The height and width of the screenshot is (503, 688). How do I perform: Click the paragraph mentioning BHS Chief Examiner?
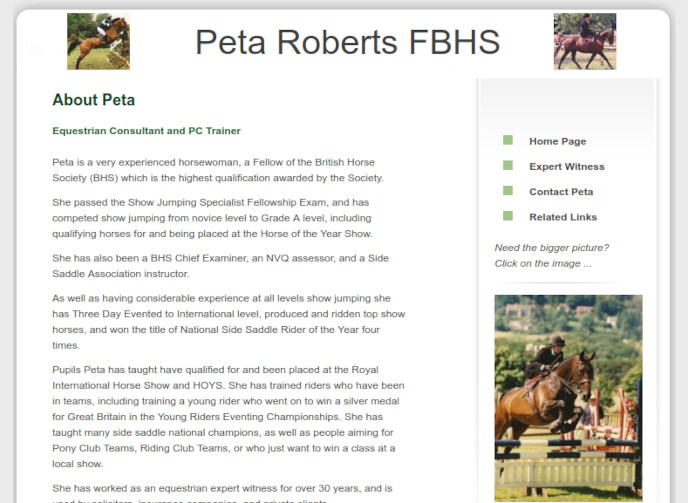click(220, 266)
